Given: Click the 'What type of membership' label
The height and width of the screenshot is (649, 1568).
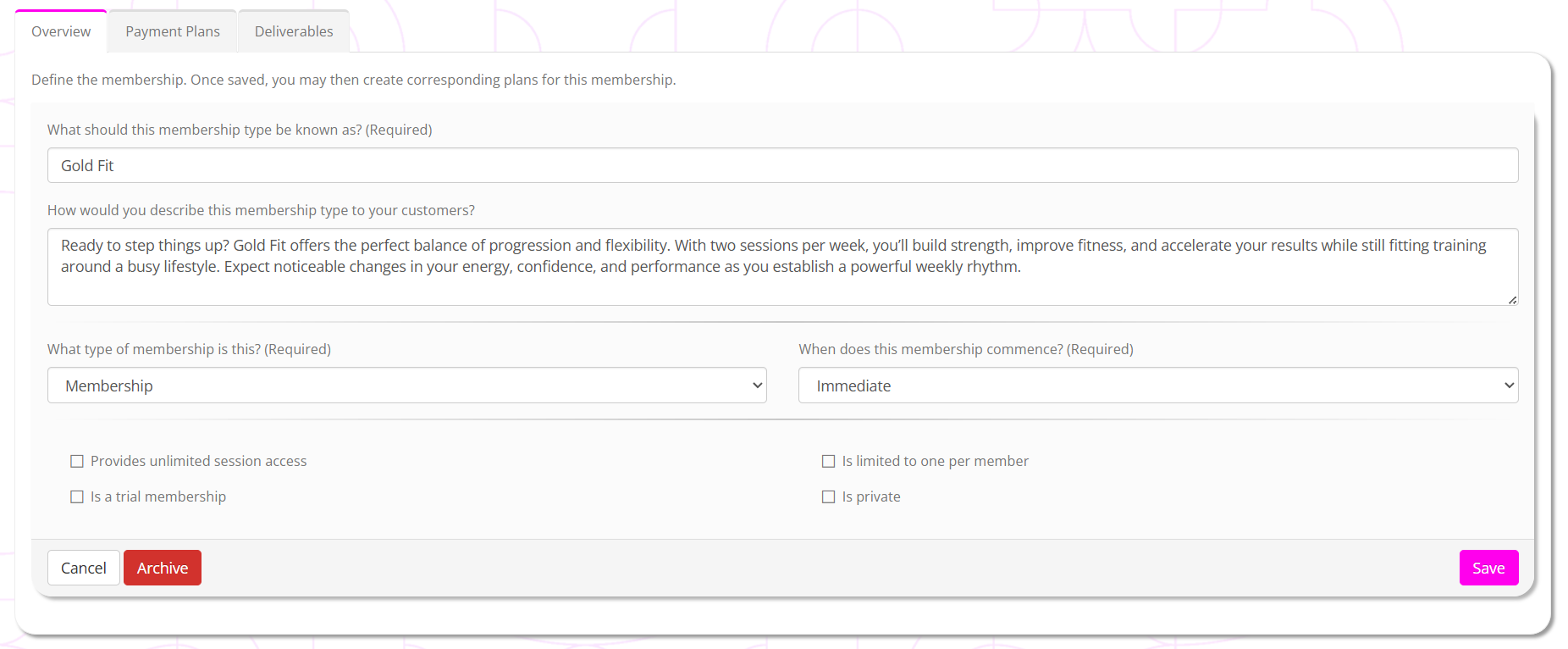Looking at the screenshot, I should click(x=189, y=349).
